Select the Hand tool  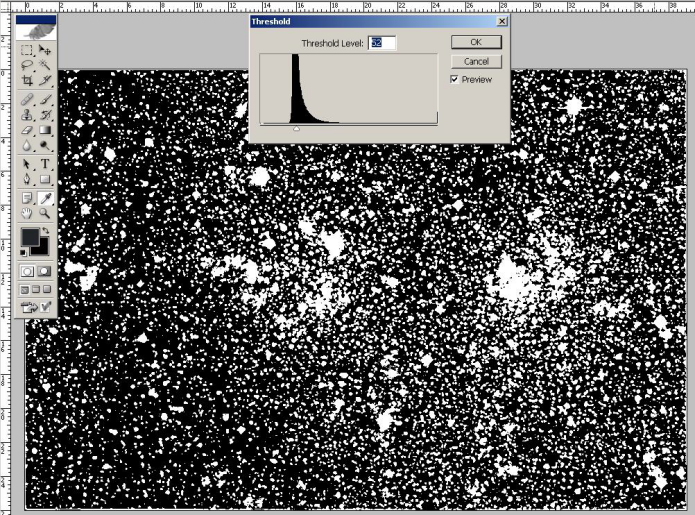[27, 214]
